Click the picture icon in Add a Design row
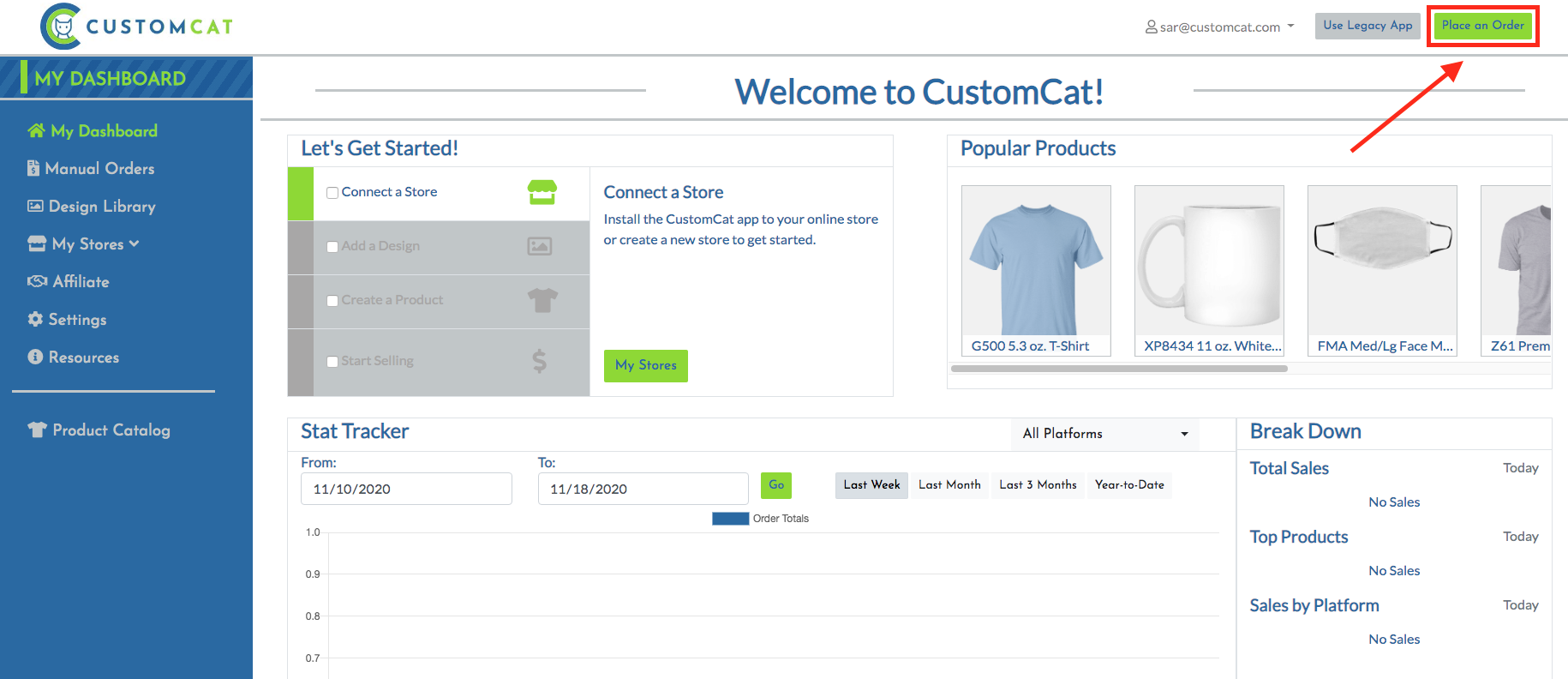Image resolution: width=1568 pixels, height=679 pixels. [x=540, y=246]
